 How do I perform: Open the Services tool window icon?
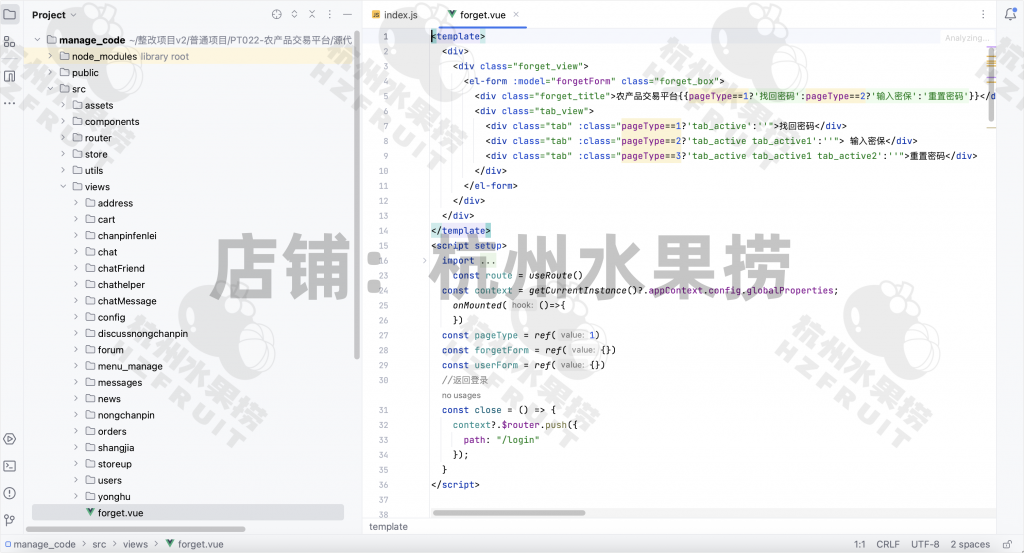(x=10, y=439)
